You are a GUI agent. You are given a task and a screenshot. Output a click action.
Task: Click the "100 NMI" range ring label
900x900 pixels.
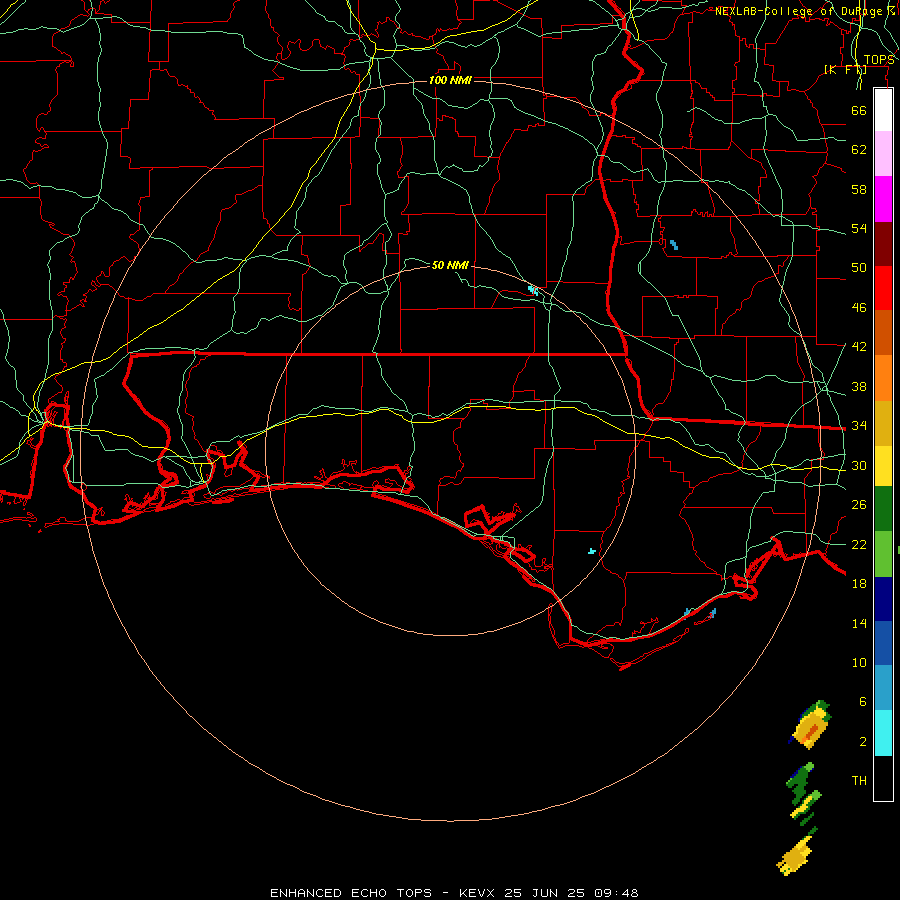click(x=450, y=80)
